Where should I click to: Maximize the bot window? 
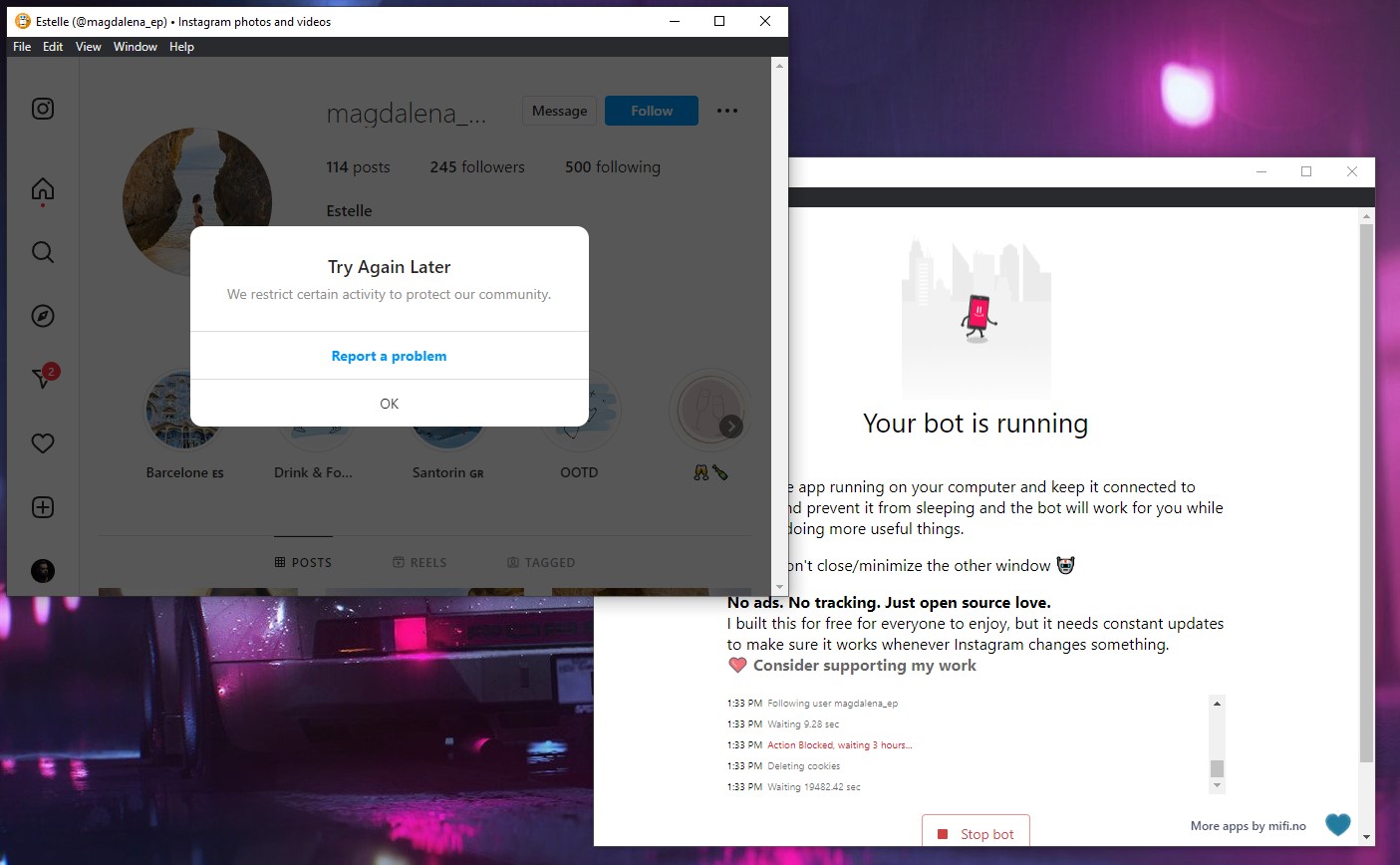[x=1306, y=171]
